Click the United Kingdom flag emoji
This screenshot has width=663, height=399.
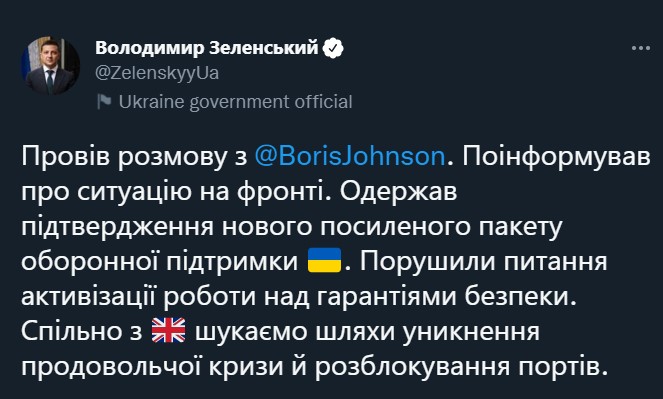pyautogui.click(x=168, y=330)
